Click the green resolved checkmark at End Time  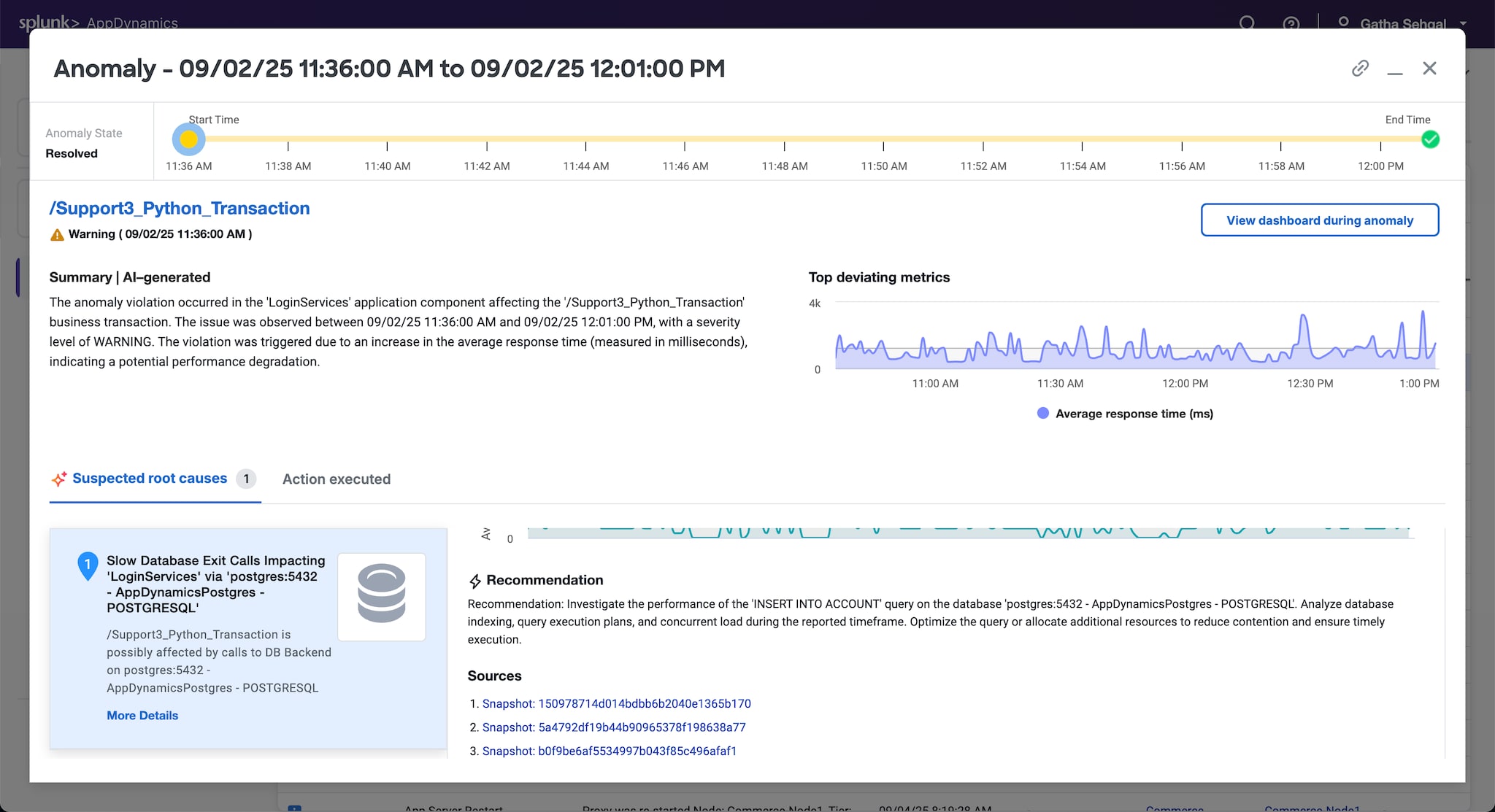click(1430, 139)
